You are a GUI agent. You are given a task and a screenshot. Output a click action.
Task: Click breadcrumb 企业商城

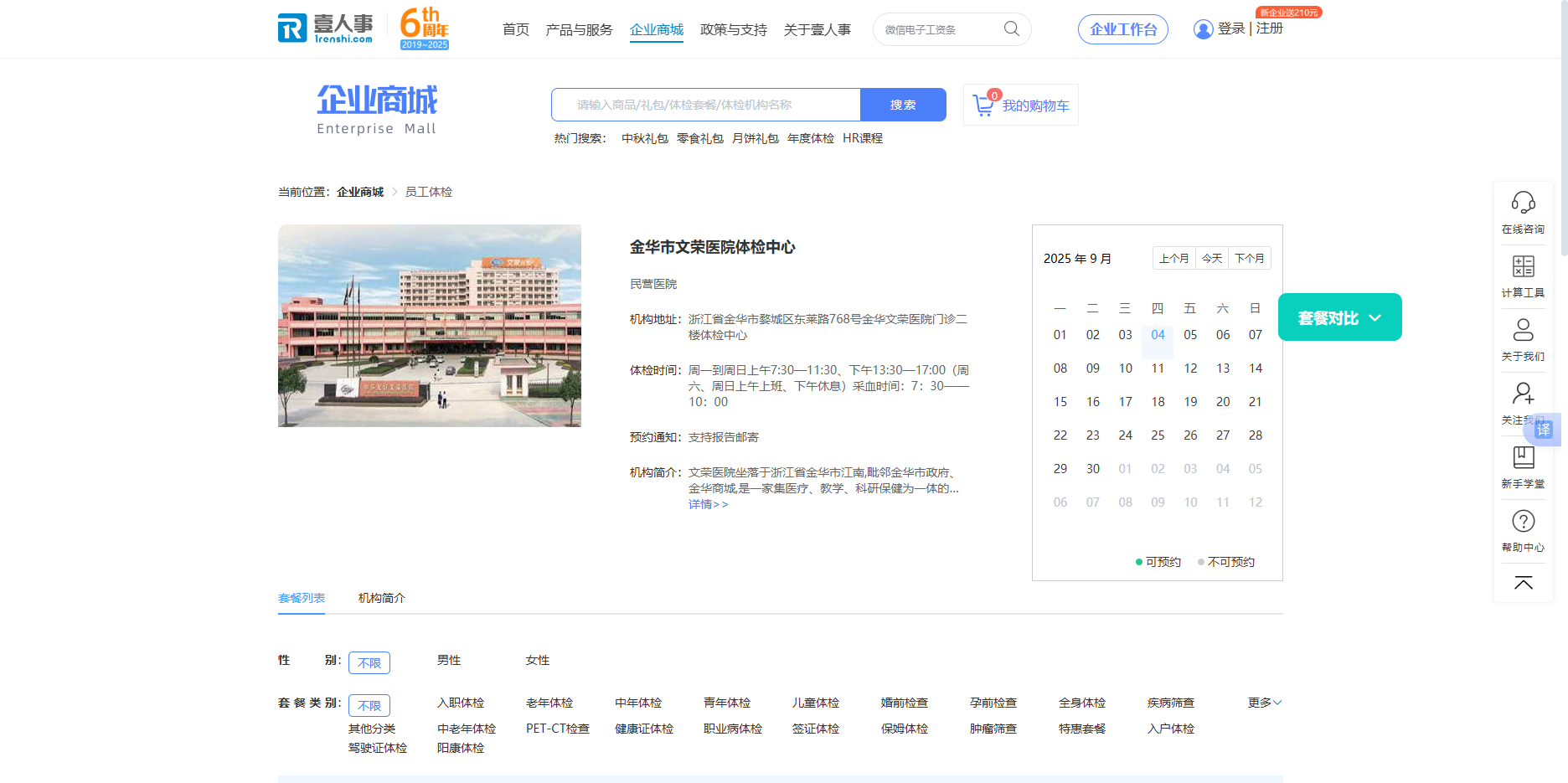point(360,192)
